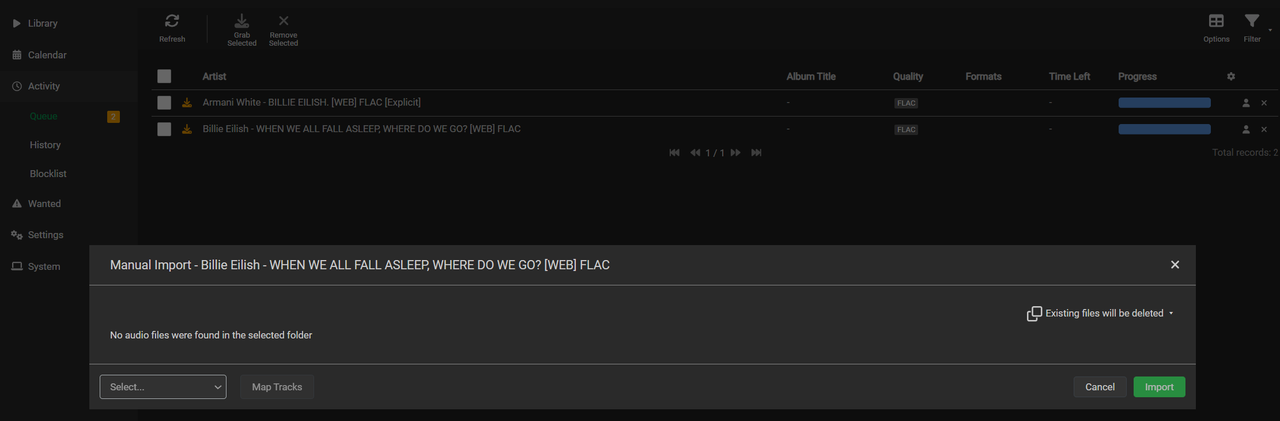The image size is (1280, 421).
Task: Click Grab Selected download icon
Action: click(x=242, y=21)
